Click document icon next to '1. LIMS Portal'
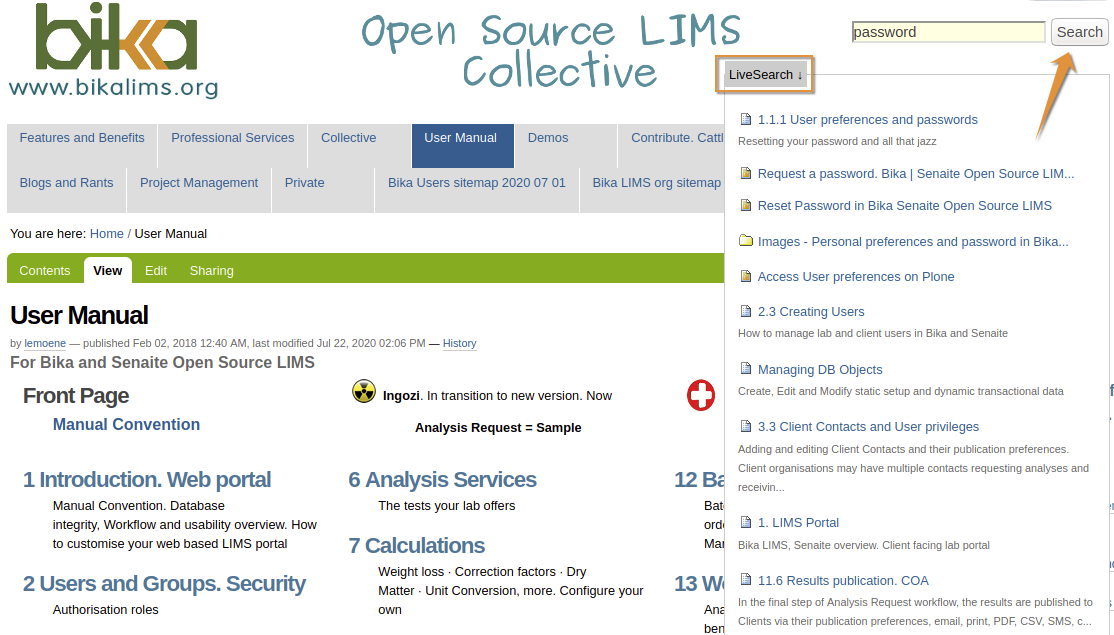 [x=746, y=522]
